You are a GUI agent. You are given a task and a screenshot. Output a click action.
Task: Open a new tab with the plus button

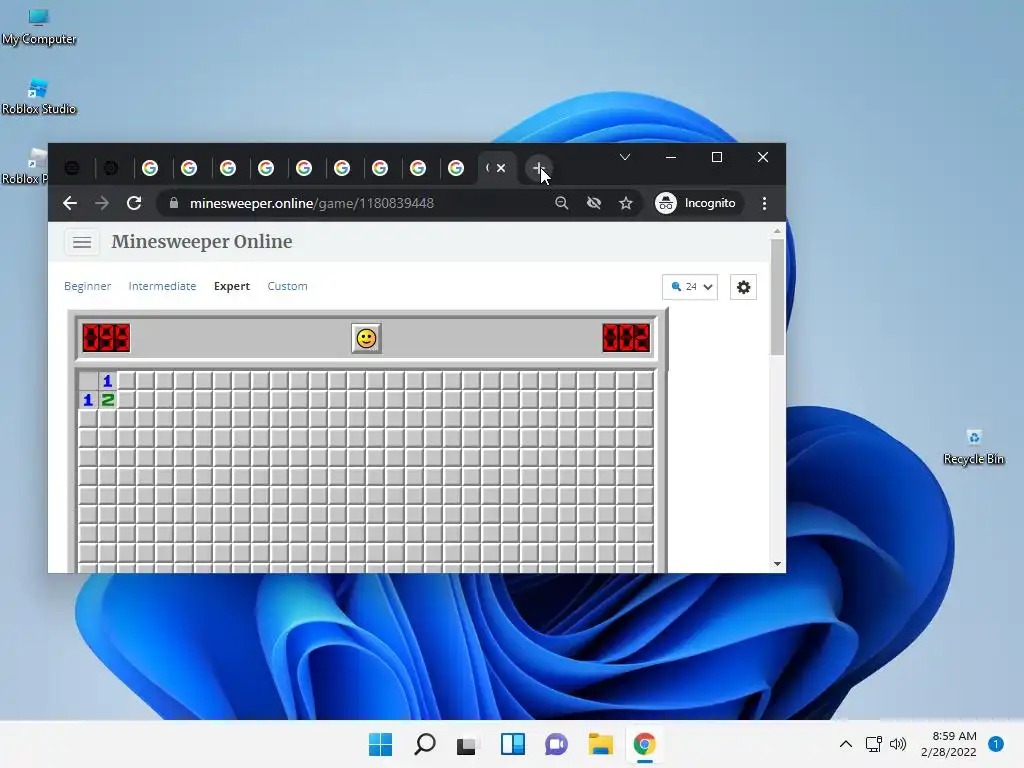(538, 168)
